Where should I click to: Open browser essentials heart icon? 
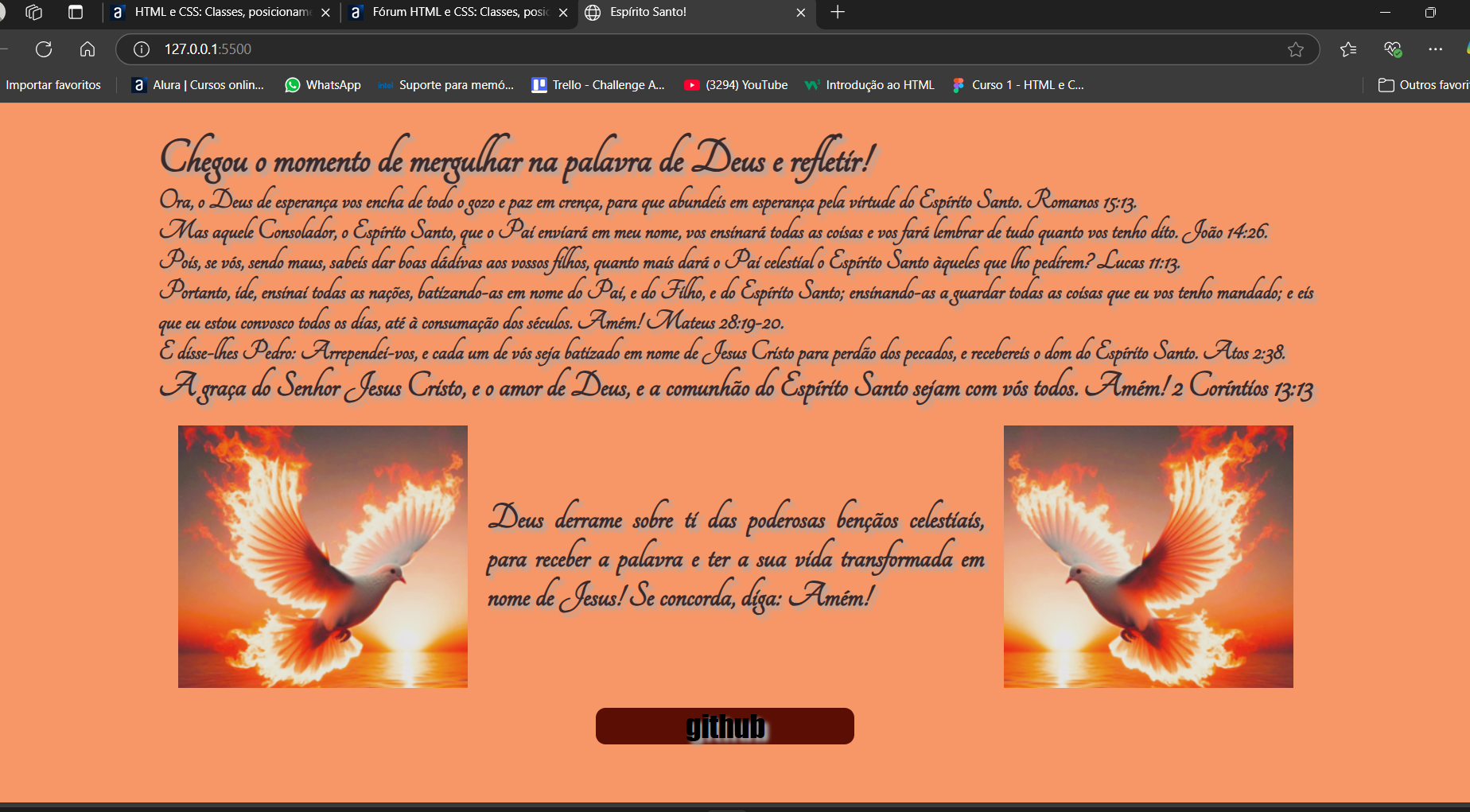click(x=1392, y=49)
